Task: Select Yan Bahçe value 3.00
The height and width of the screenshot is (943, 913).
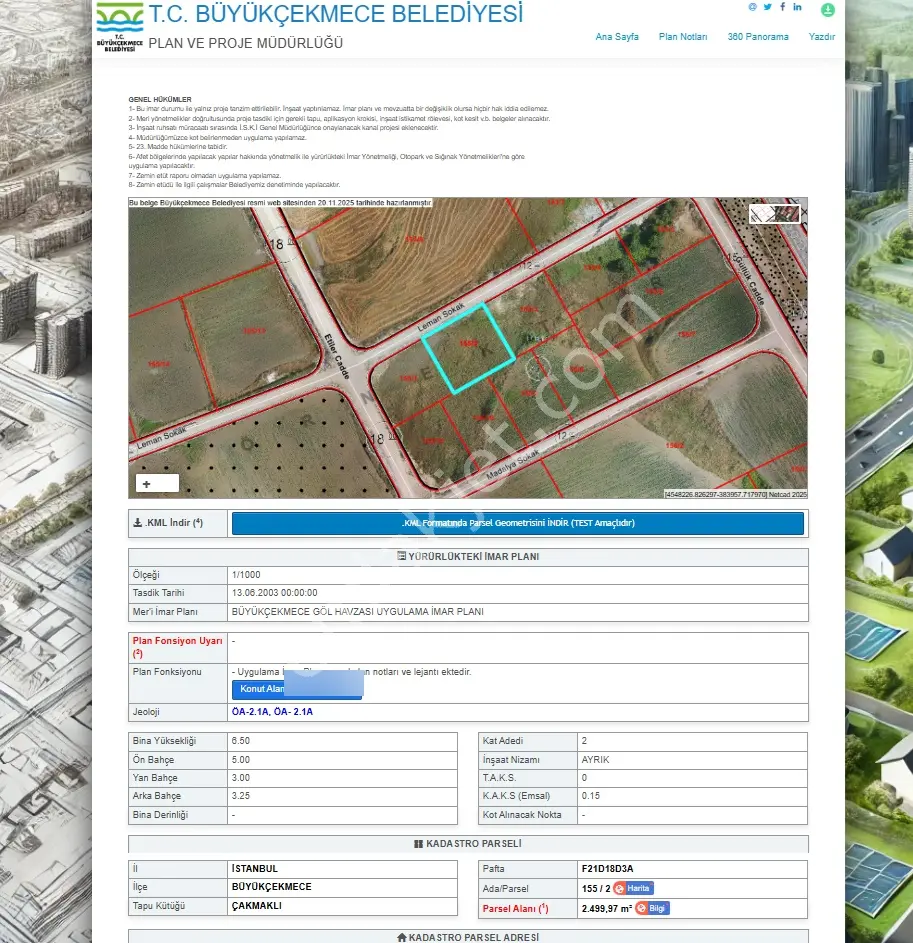Action: 241,778
